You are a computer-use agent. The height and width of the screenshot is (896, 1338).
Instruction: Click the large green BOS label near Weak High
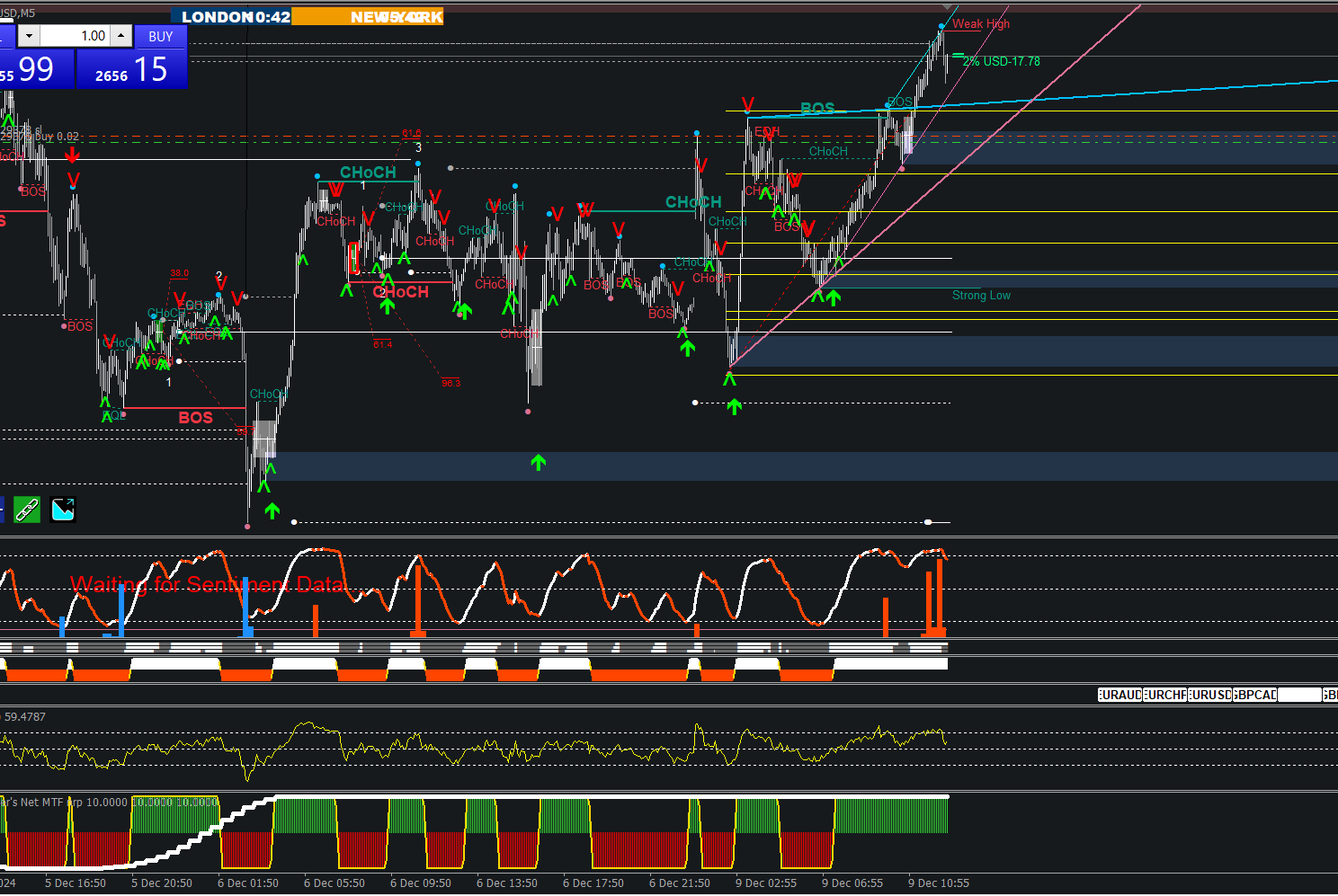click(x=817, y=109)
